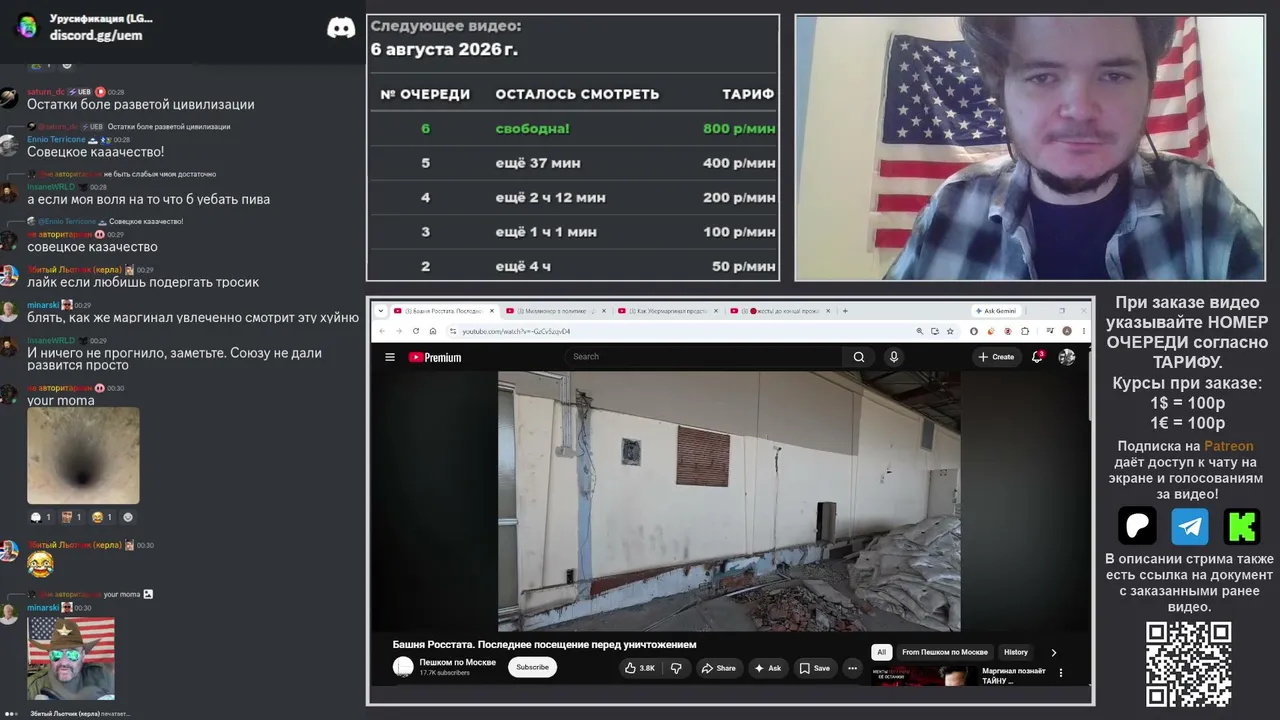Open the YouTube hamburger guide menu
Image resolution: width=1280 pixels, height=720 pixels.
[x=390, y=357]
